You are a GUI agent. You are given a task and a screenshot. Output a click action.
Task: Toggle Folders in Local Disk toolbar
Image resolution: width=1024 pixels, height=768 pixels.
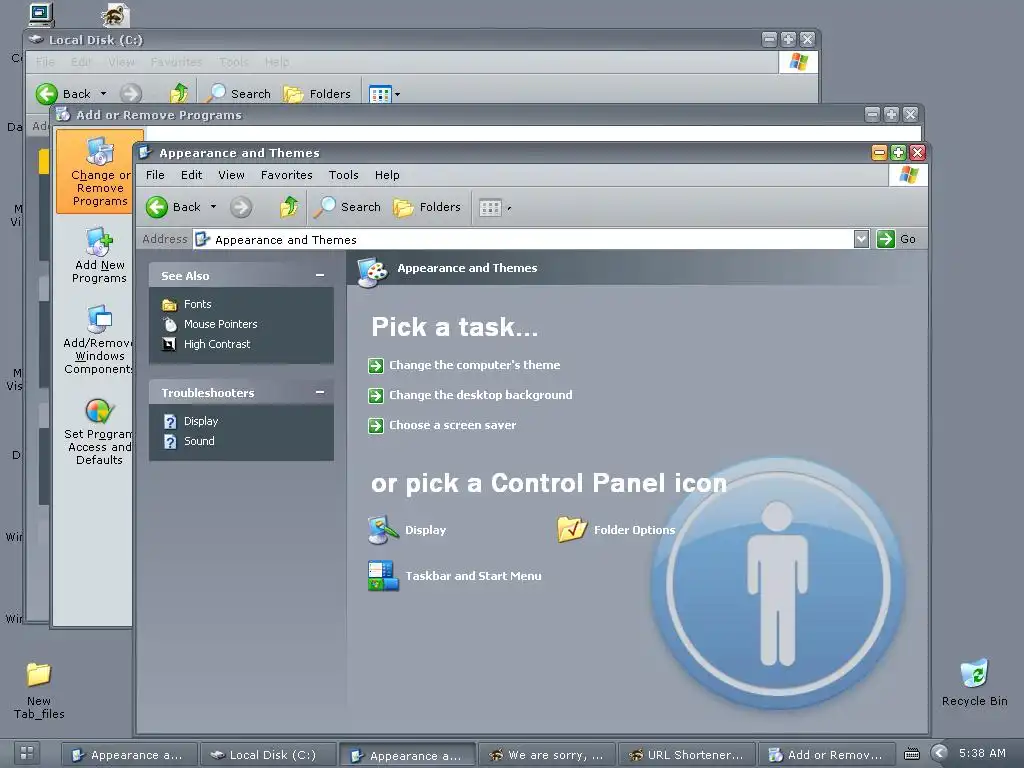pyautogui.click(x=317, y=94)
